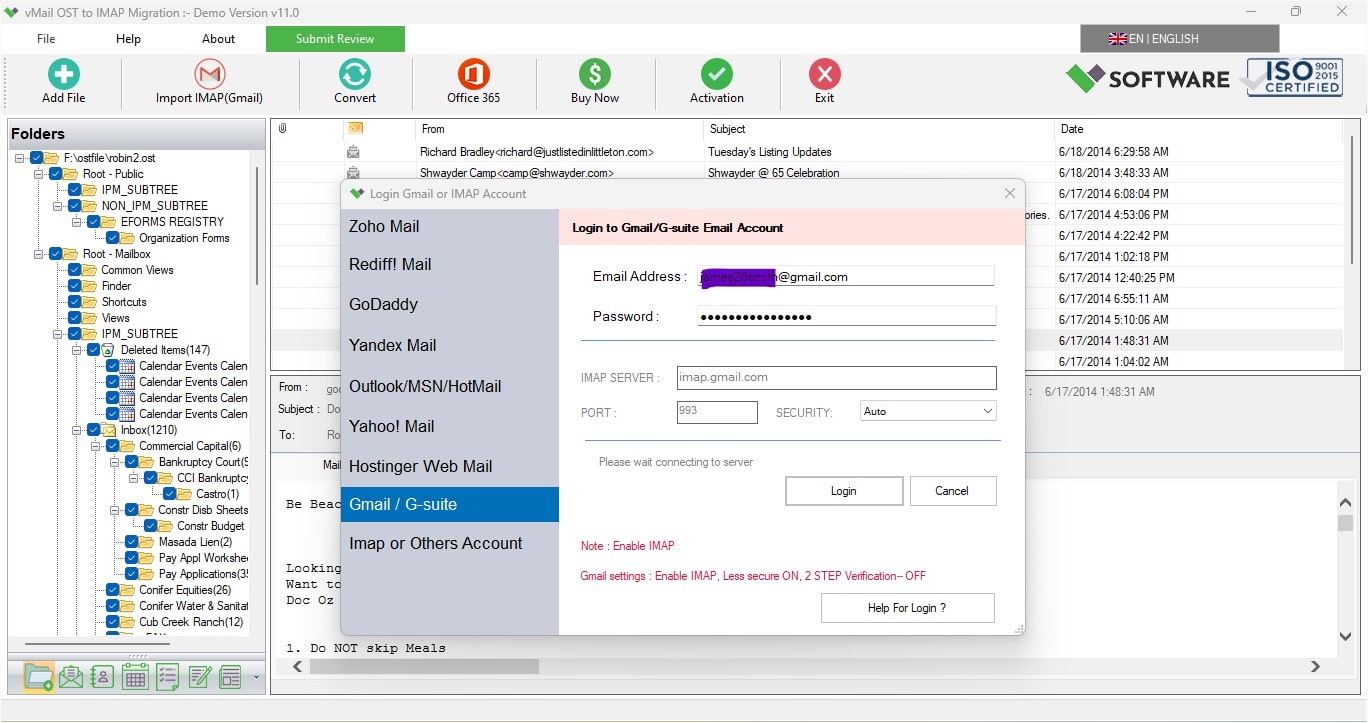Collapse the F:\ostfile\robin2.ost tree node
The width and height of the screenshot is (1368, 723).
[x=20, y=158]
